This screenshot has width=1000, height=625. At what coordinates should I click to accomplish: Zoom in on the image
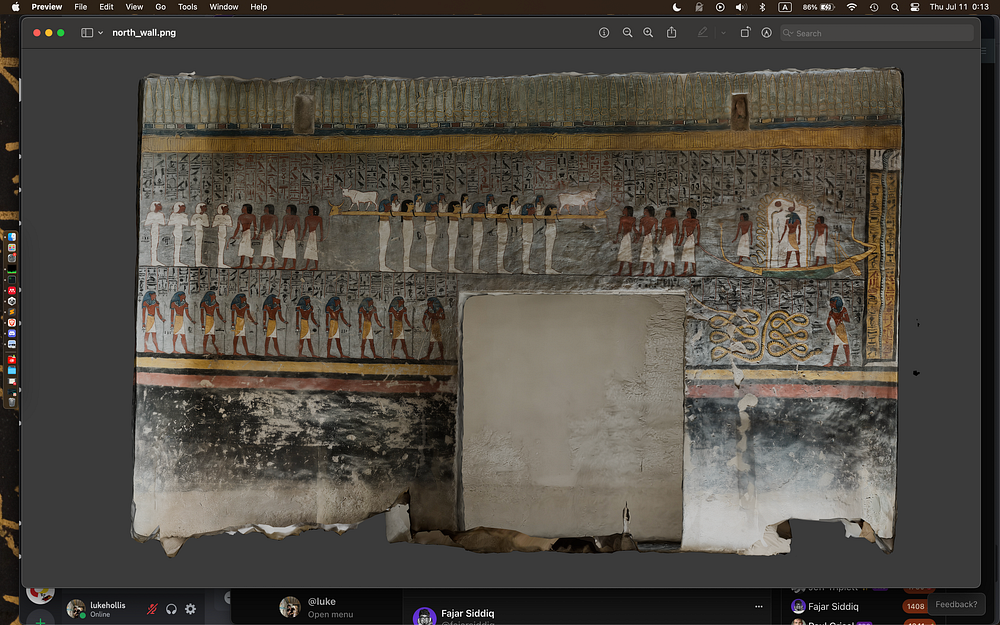coord(648,33)
